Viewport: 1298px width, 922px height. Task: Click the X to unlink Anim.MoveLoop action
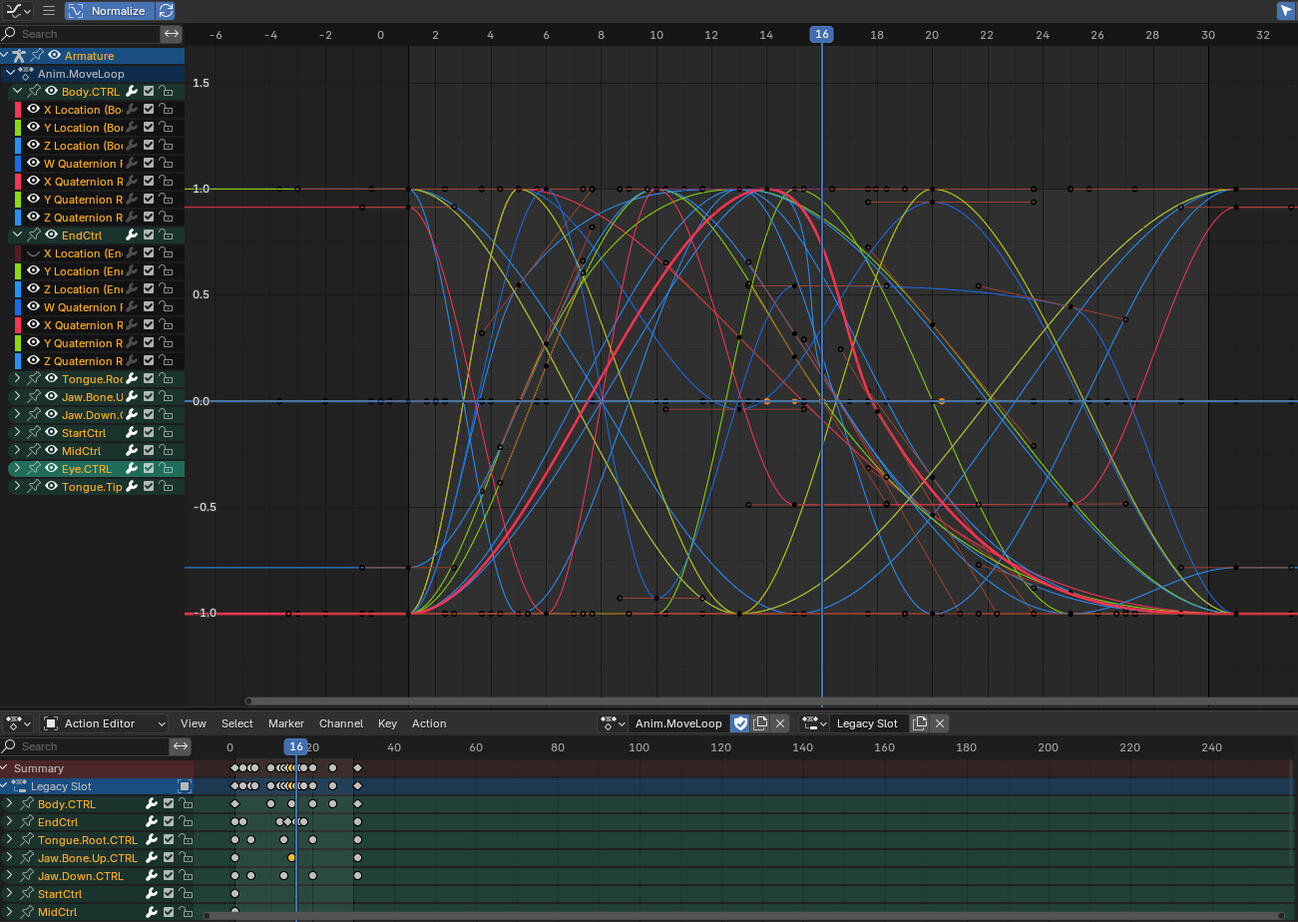780,723
